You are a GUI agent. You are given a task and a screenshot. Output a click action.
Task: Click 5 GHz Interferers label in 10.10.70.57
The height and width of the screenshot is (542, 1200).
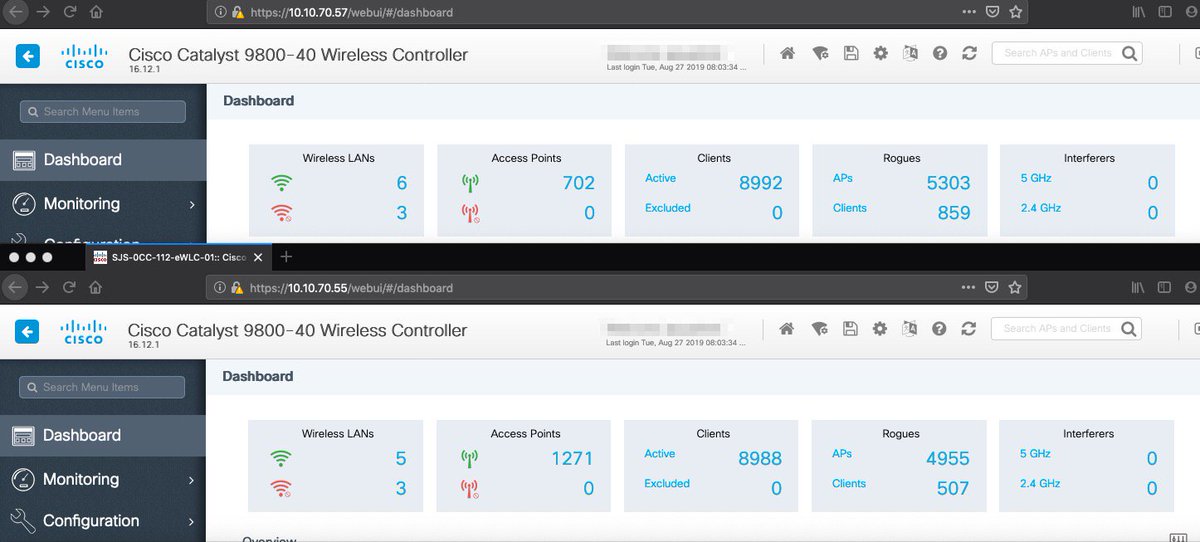[1035, 178]
